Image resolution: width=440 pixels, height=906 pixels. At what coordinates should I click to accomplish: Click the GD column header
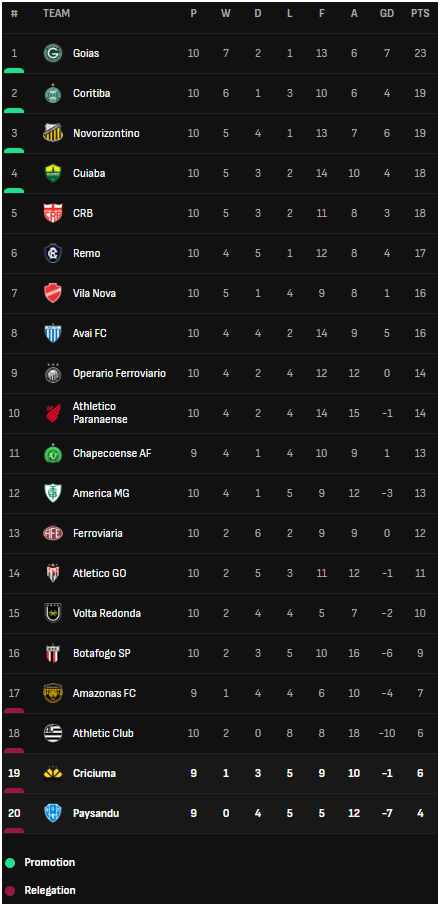click(x=386, y=13)
